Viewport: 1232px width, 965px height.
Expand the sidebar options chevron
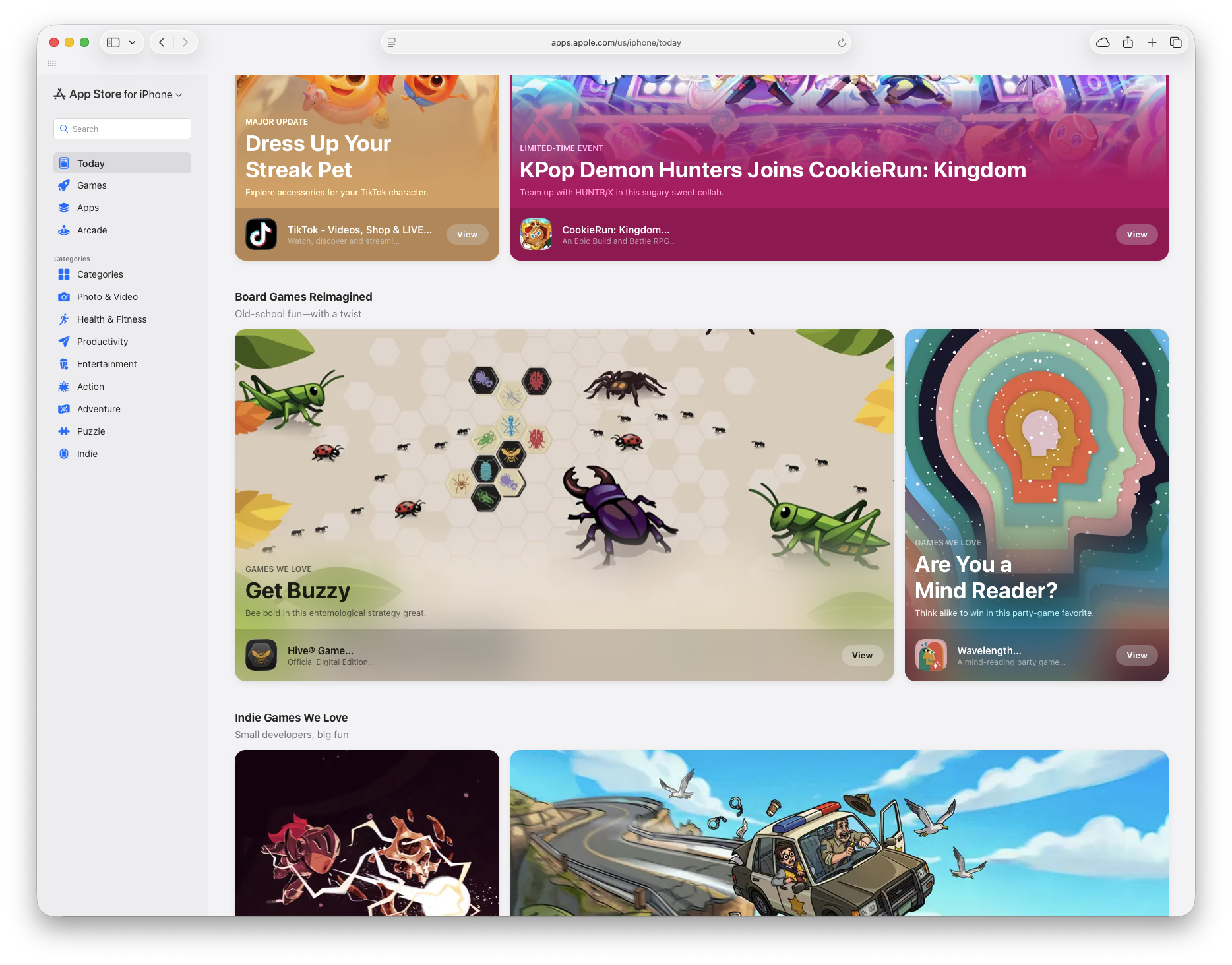[131, 42]
